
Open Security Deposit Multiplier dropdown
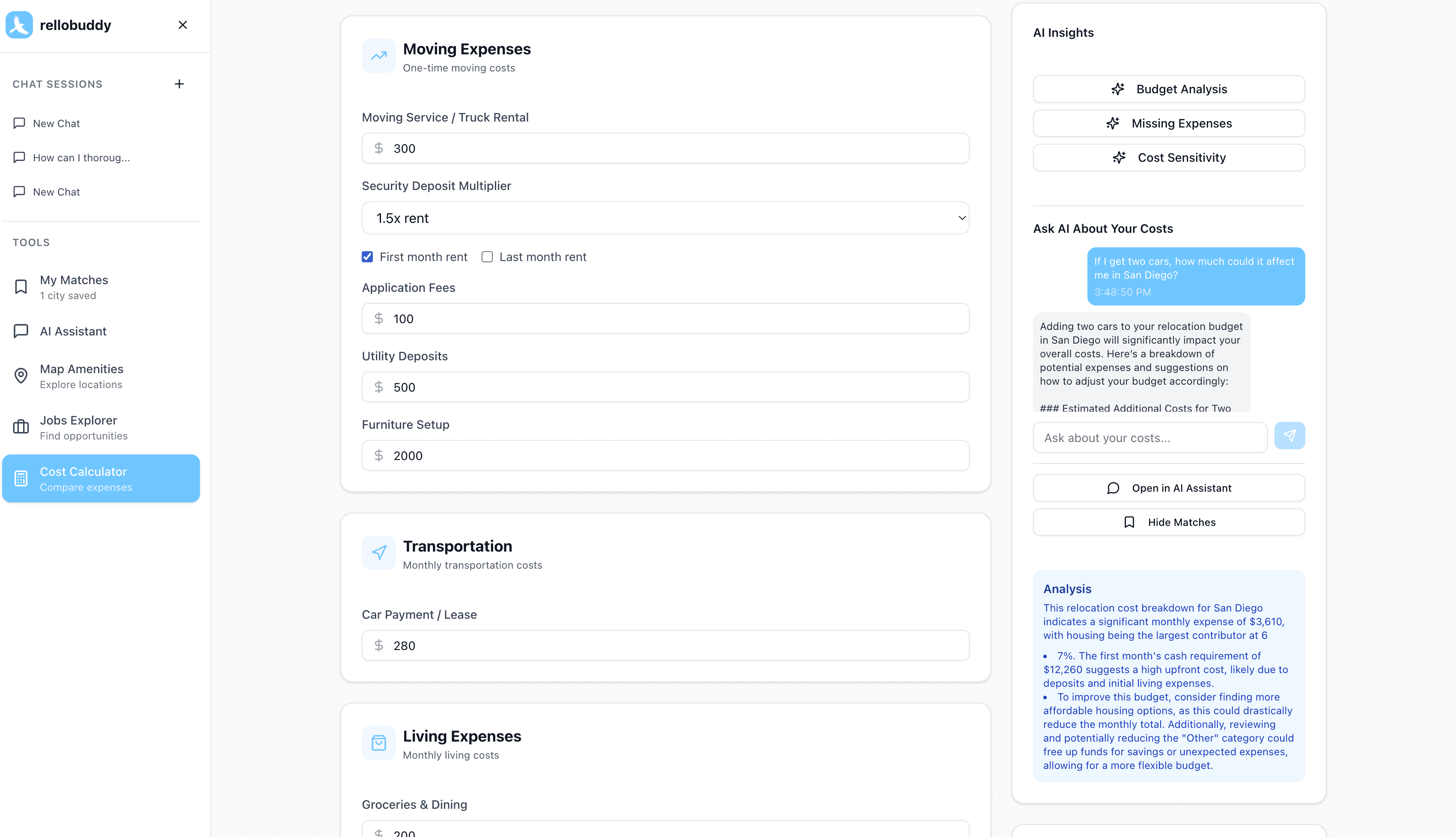[x=665, y=218]
